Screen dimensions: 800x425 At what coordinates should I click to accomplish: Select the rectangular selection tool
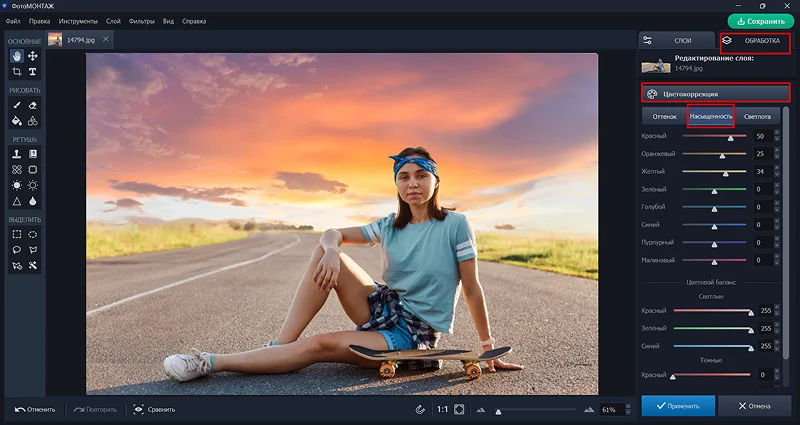[17, 234]
